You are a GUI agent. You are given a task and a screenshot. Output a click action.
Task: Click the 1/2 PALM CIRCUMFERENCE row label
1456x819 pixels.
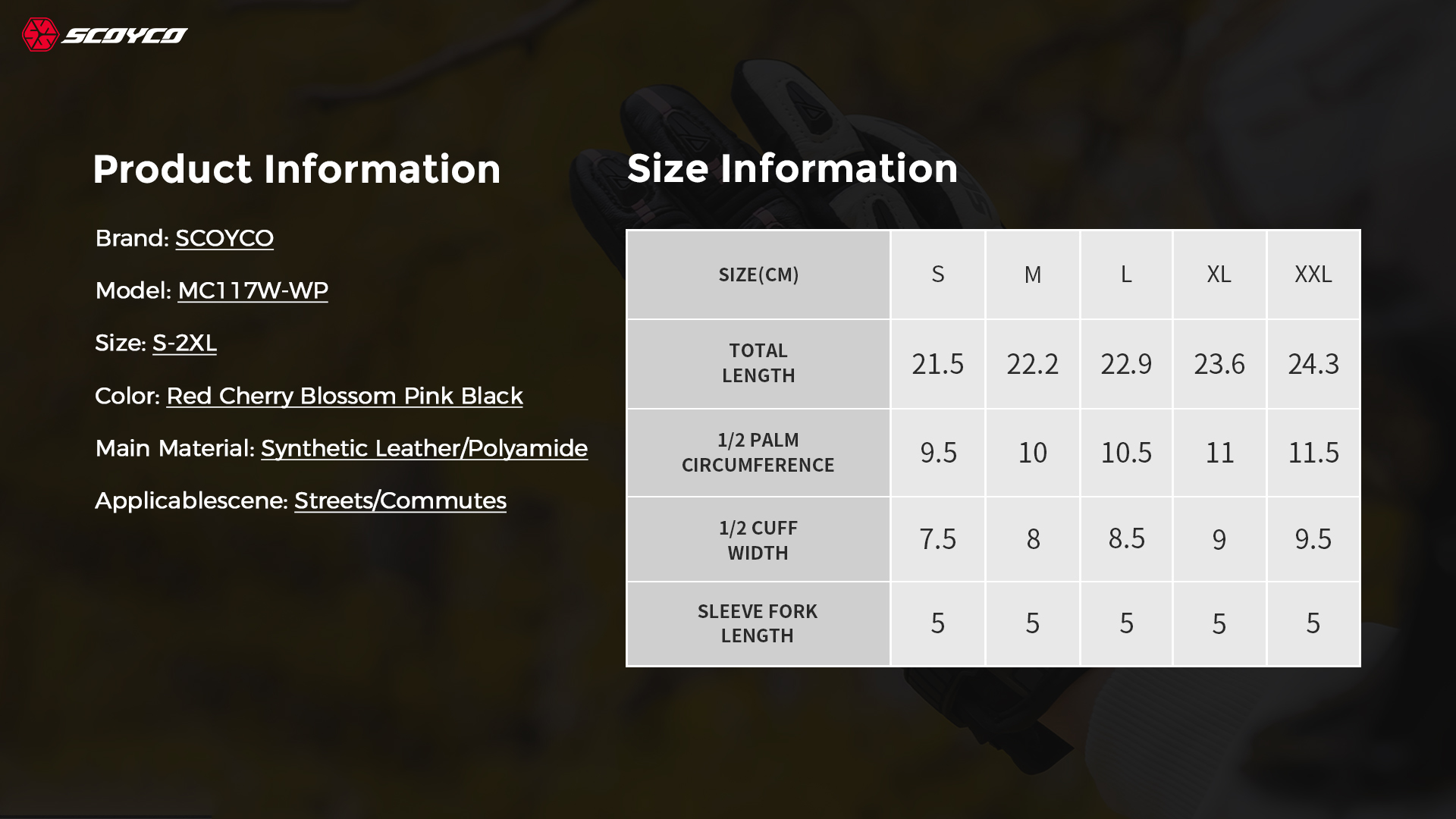pos(758,453)
